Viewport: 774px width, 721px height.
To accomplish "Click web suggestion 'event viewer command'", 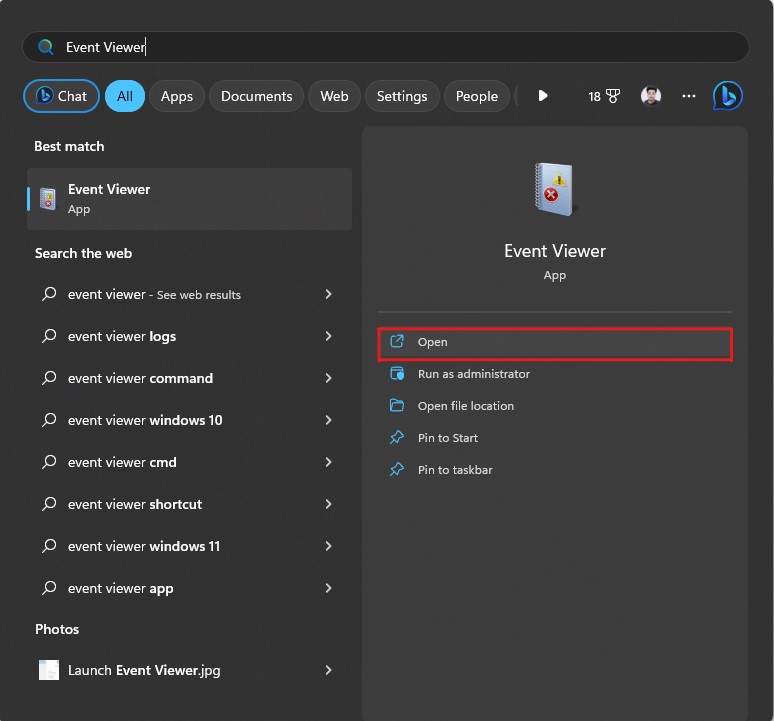I will coord(190,379).
